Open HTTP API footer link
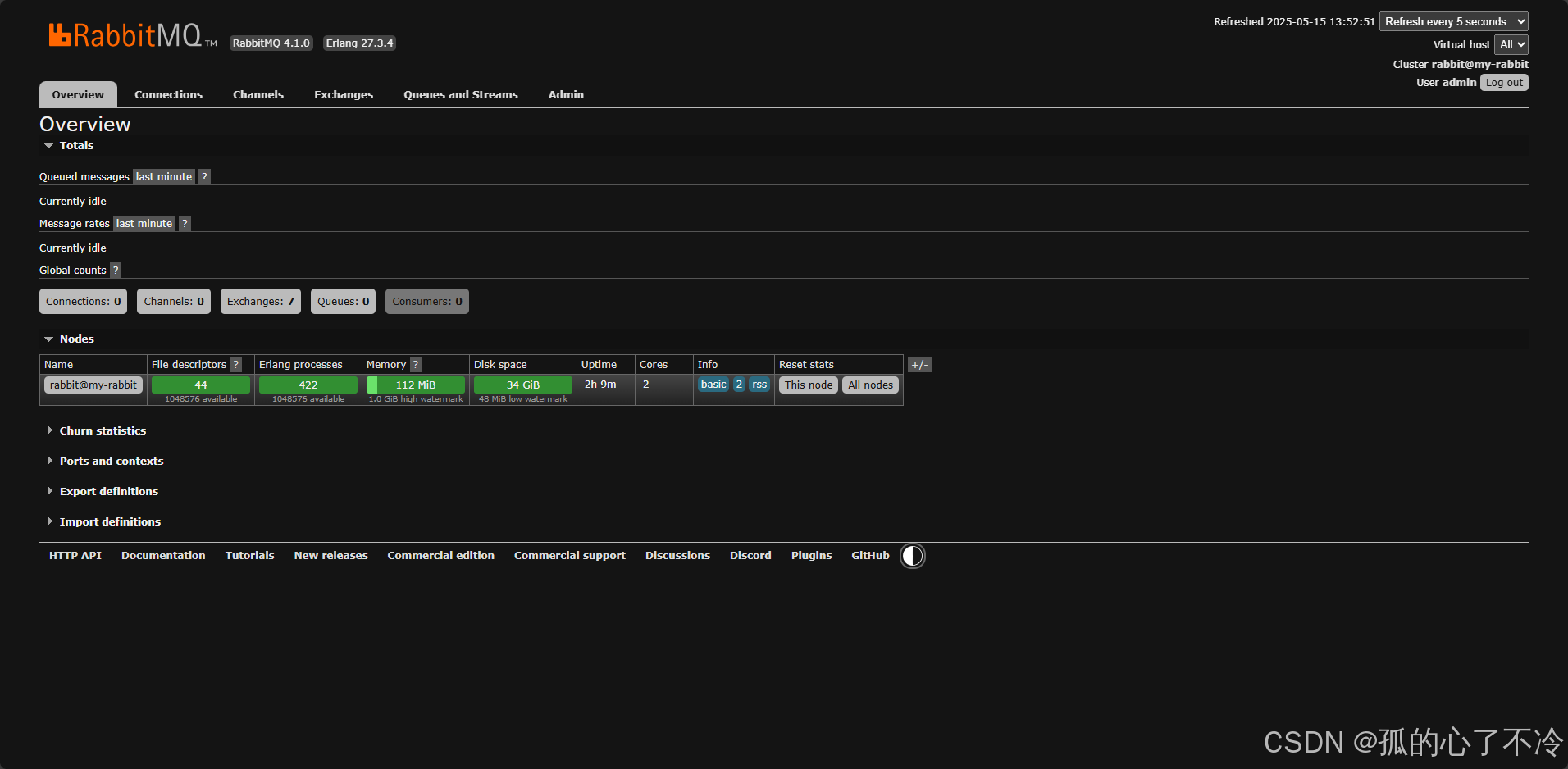The height and width of the screenshot is (769, 1568). [x=75, y=555]
